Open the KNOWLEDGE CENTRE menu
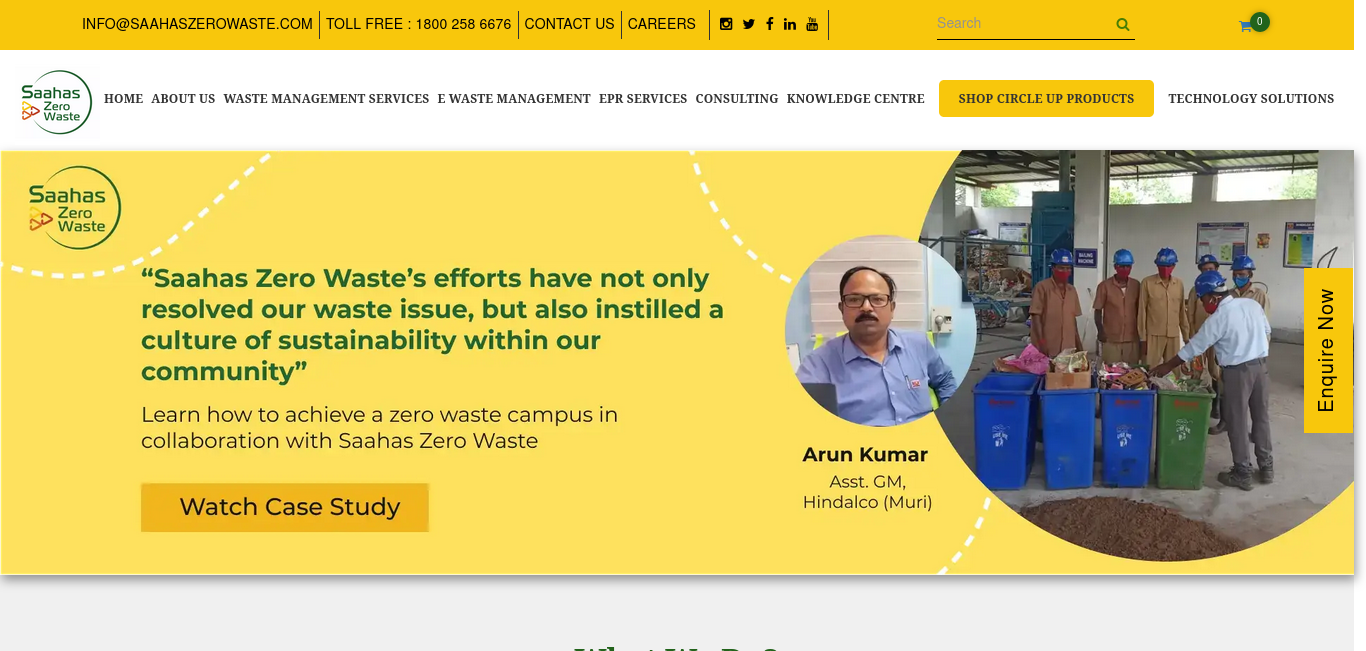This screenshot has width=1366, height=651. point(856,99)
